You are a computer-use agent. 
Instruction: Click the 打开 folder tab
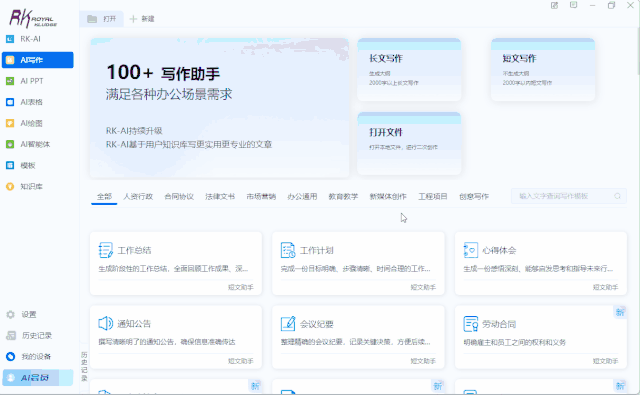[102, 19]
